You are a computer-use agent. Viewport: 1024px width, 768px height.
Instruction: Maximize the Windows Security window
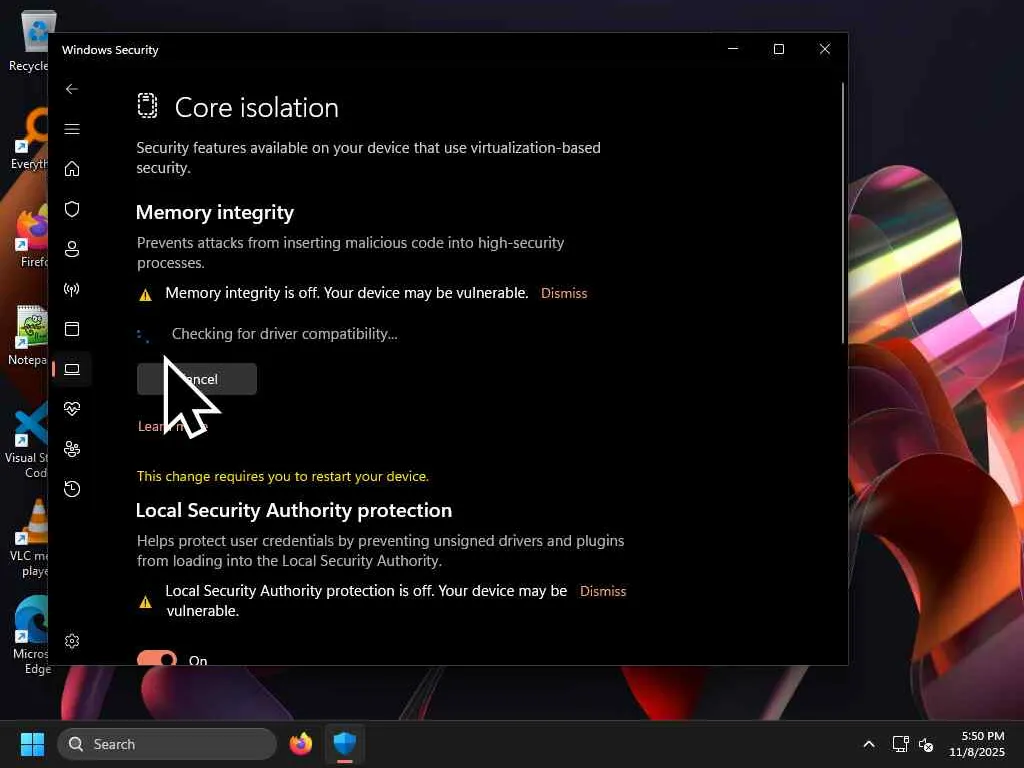[778, 49]
